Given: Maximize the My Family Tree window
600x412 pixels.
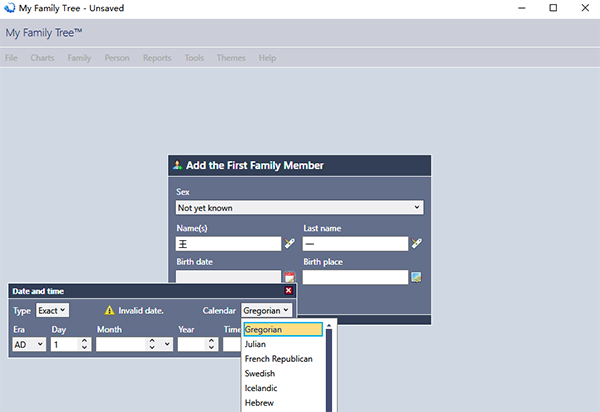Looking at the screenshot, I should 553,8.
